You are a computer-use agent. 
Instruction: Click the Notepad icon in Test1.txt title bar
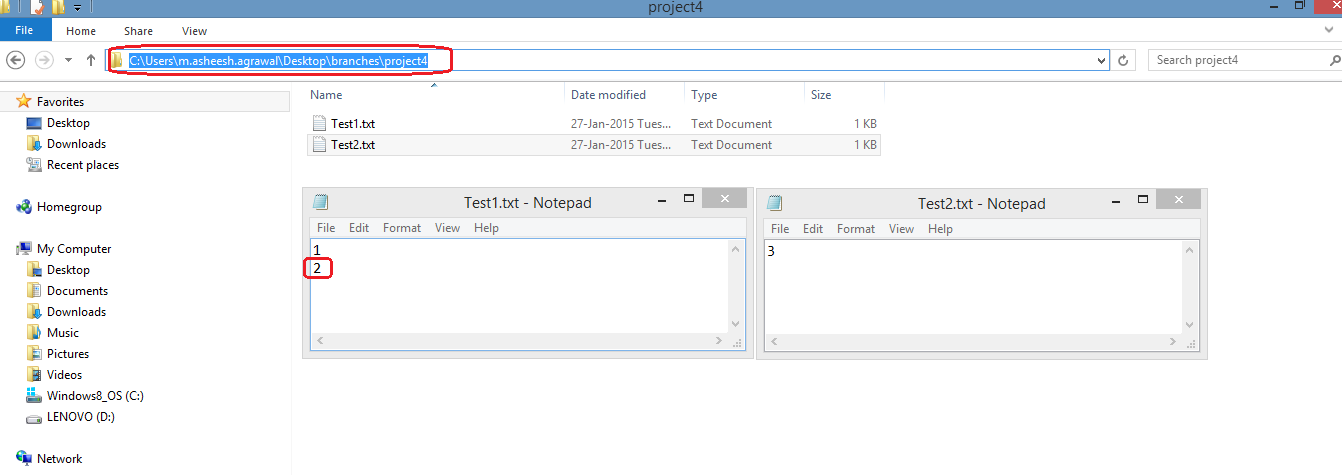click(x=321, y=202)
